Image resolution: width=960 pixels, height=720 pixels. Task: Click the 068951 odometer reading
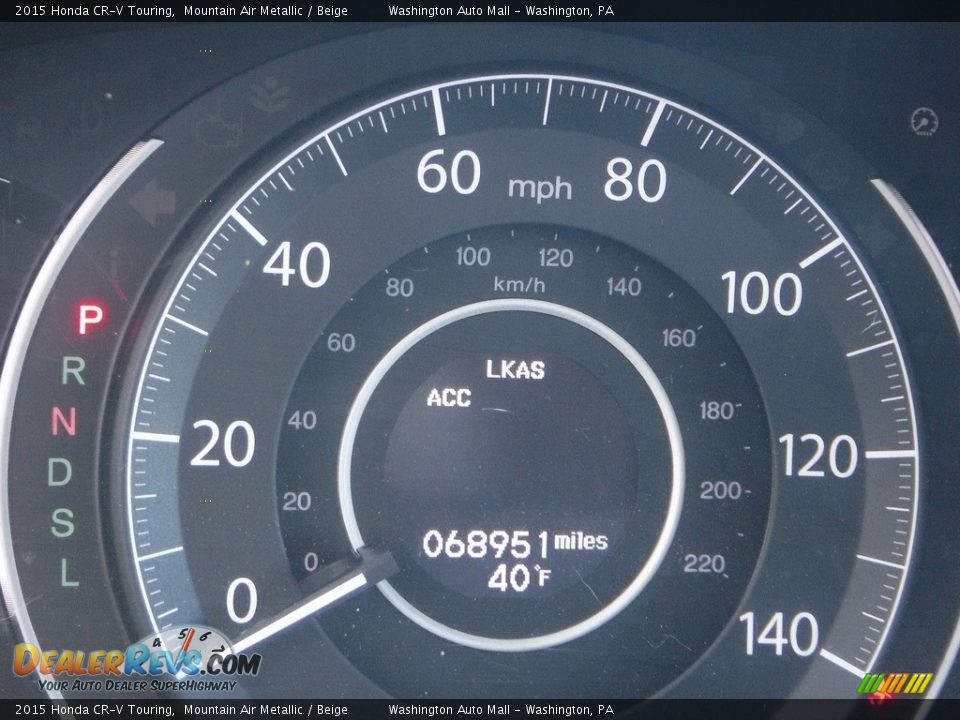point(486,544)
